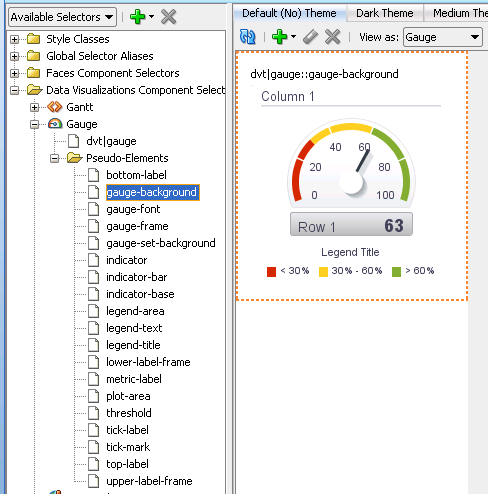
Task: Switch to the Dark Theme tab
Action: 385,13
